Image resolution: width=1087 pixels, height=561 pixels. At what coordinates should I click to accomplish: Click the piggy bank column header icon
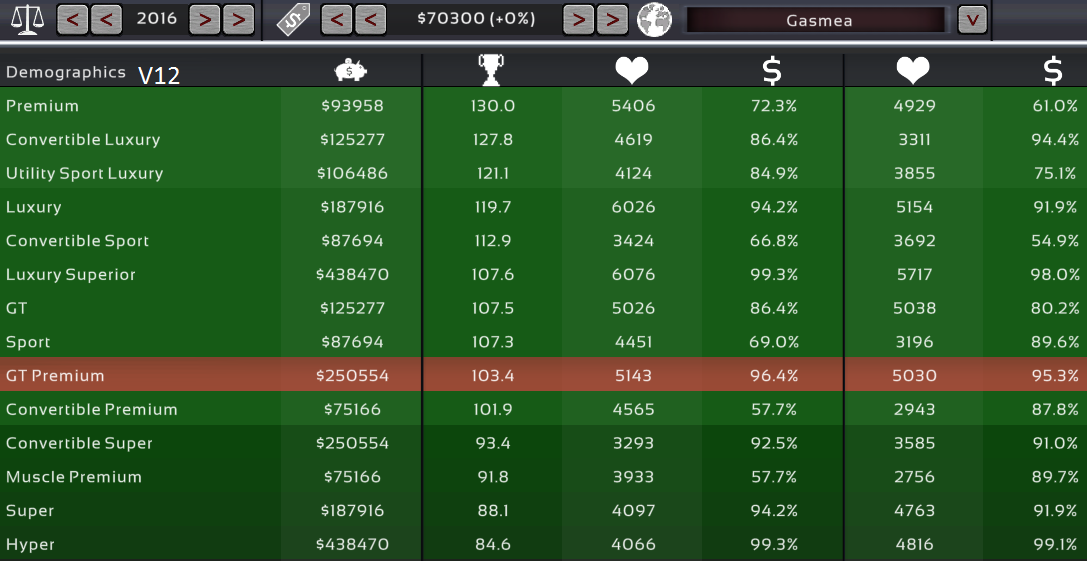351,70
